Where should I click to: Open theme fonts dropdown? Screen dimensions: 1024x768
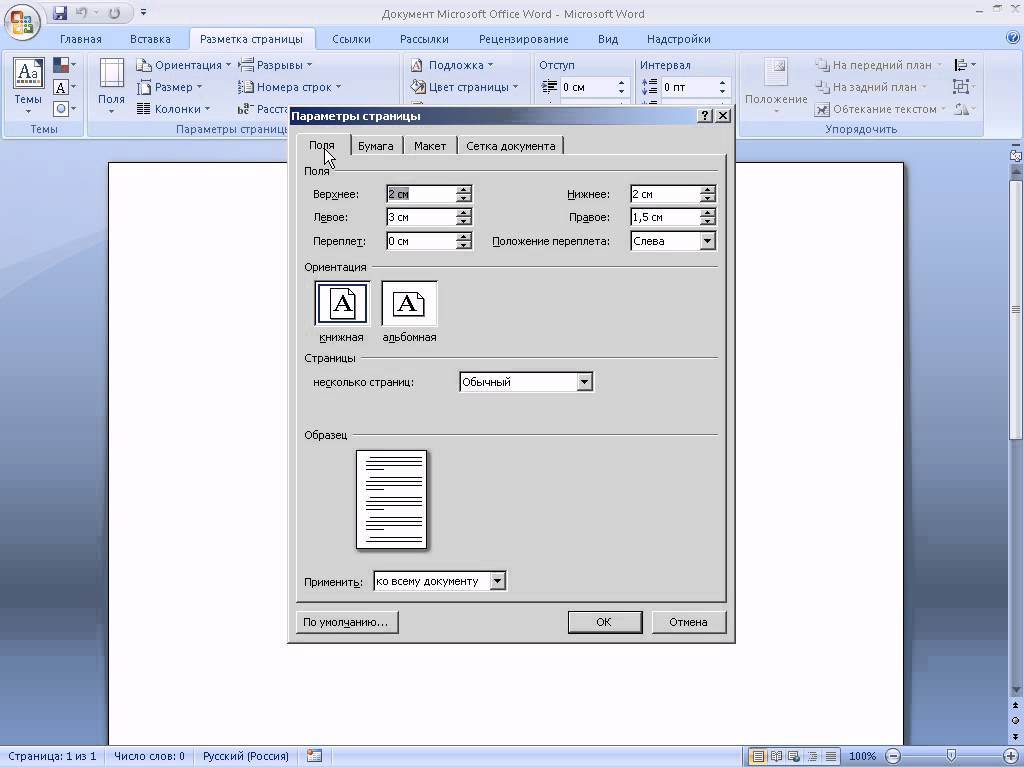65,87
